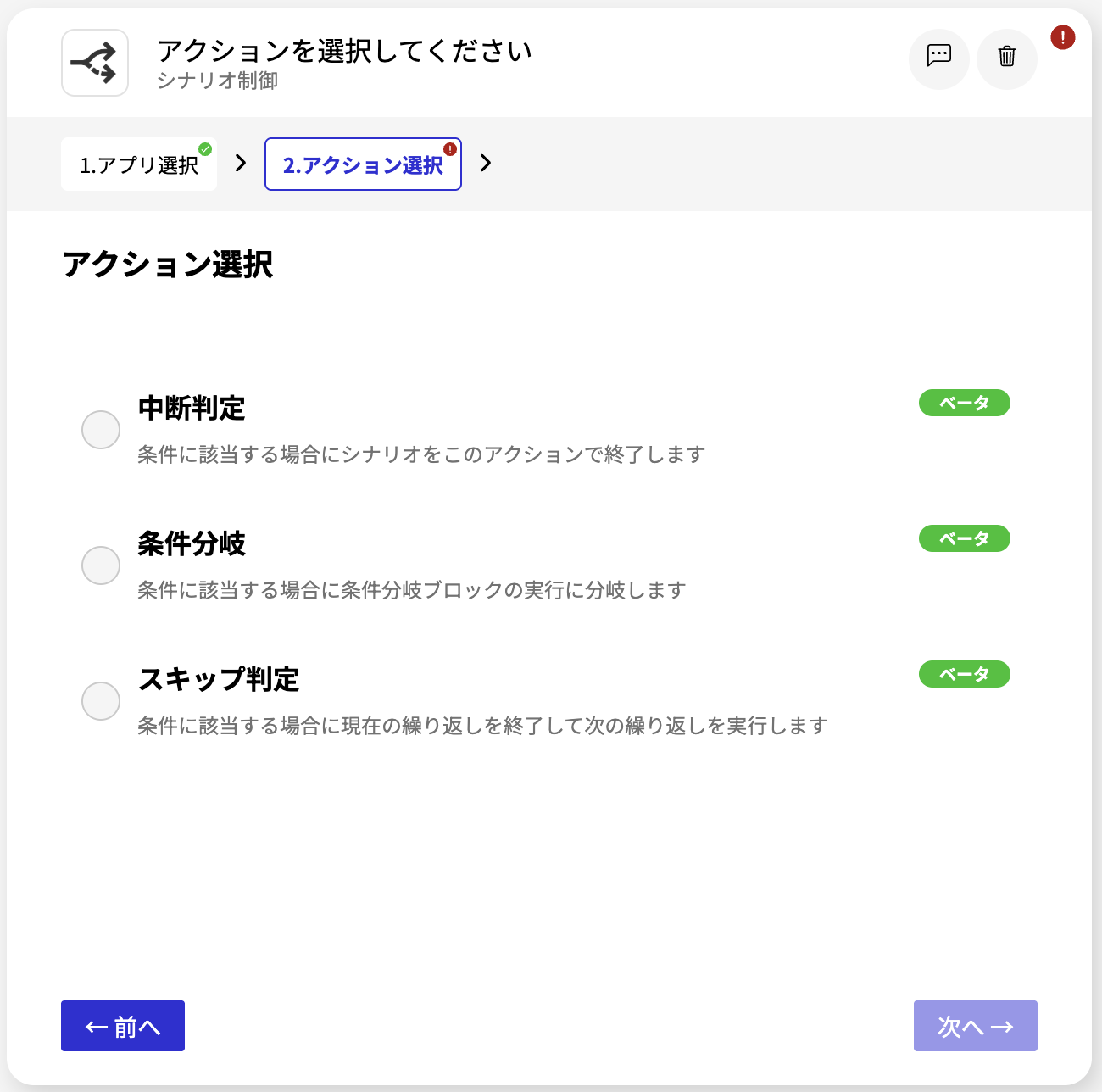Click the ベータ badge beside スキップ判定
The image size is (1102, 1092).
tap(965, 674)
